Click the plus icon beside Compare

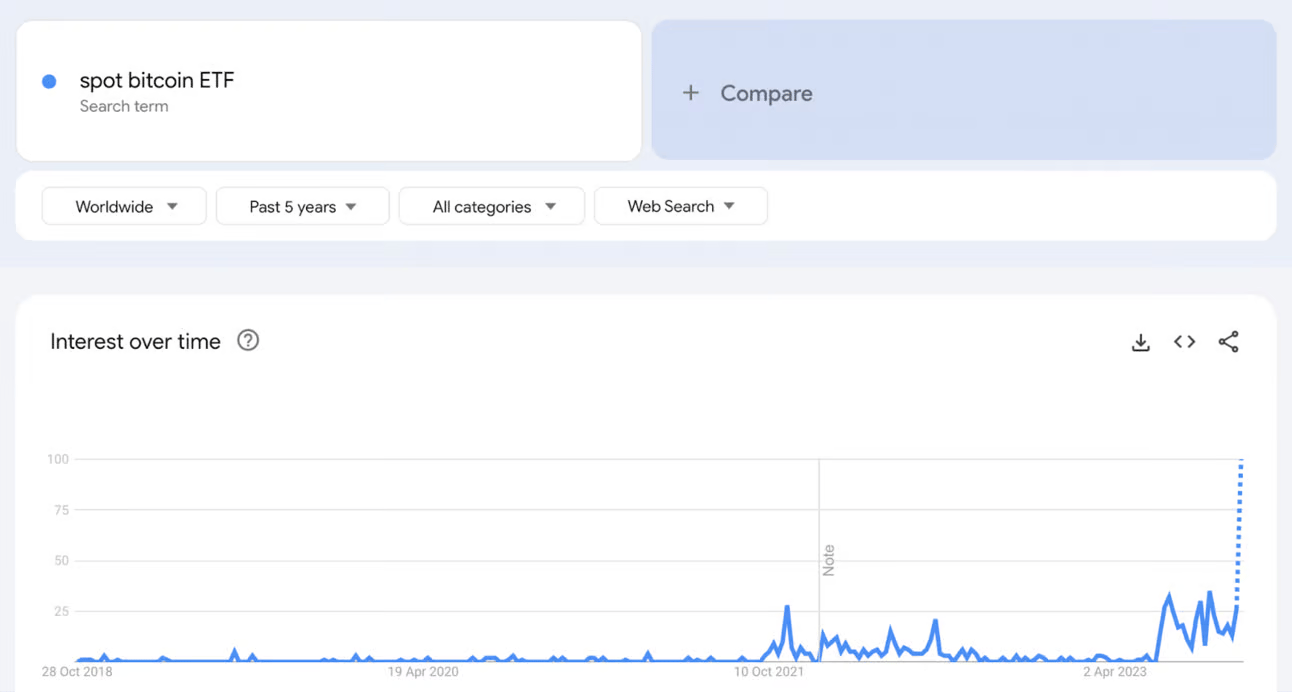point(690,93)
